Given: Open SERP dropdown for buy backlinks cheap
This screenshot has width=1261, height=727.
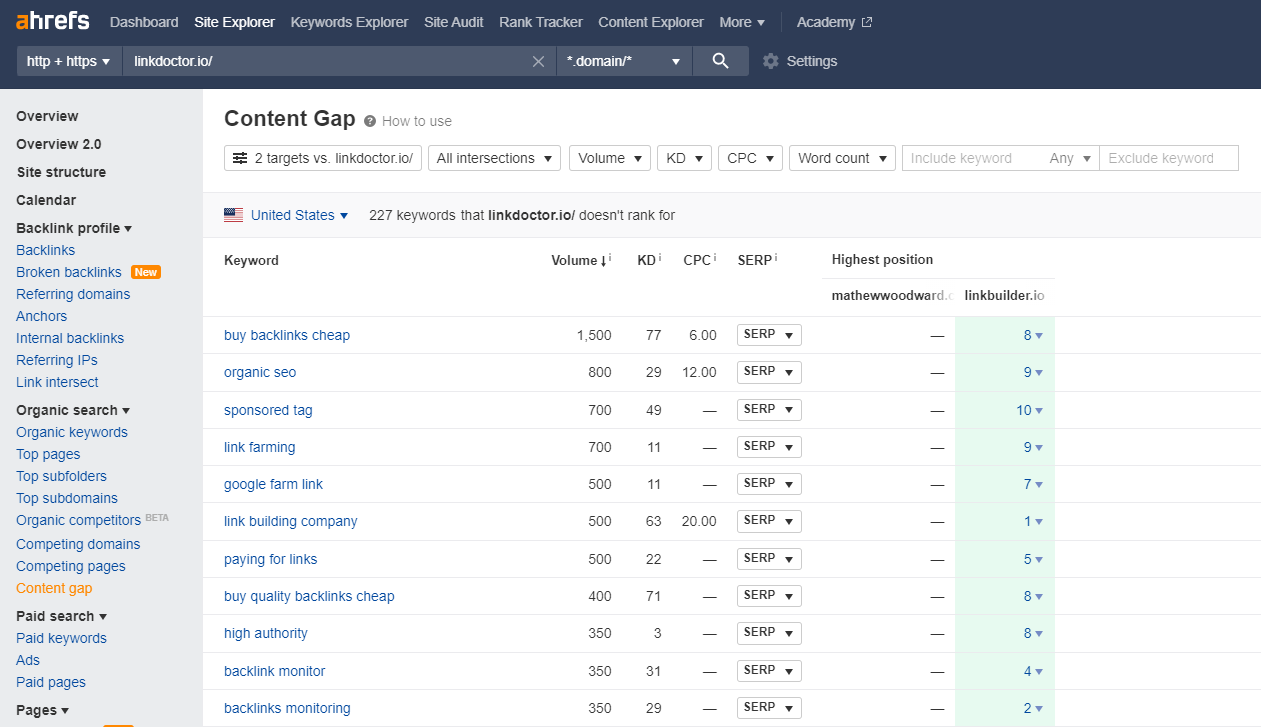Looking at the screenshot, I should click(x=769, y=335).
